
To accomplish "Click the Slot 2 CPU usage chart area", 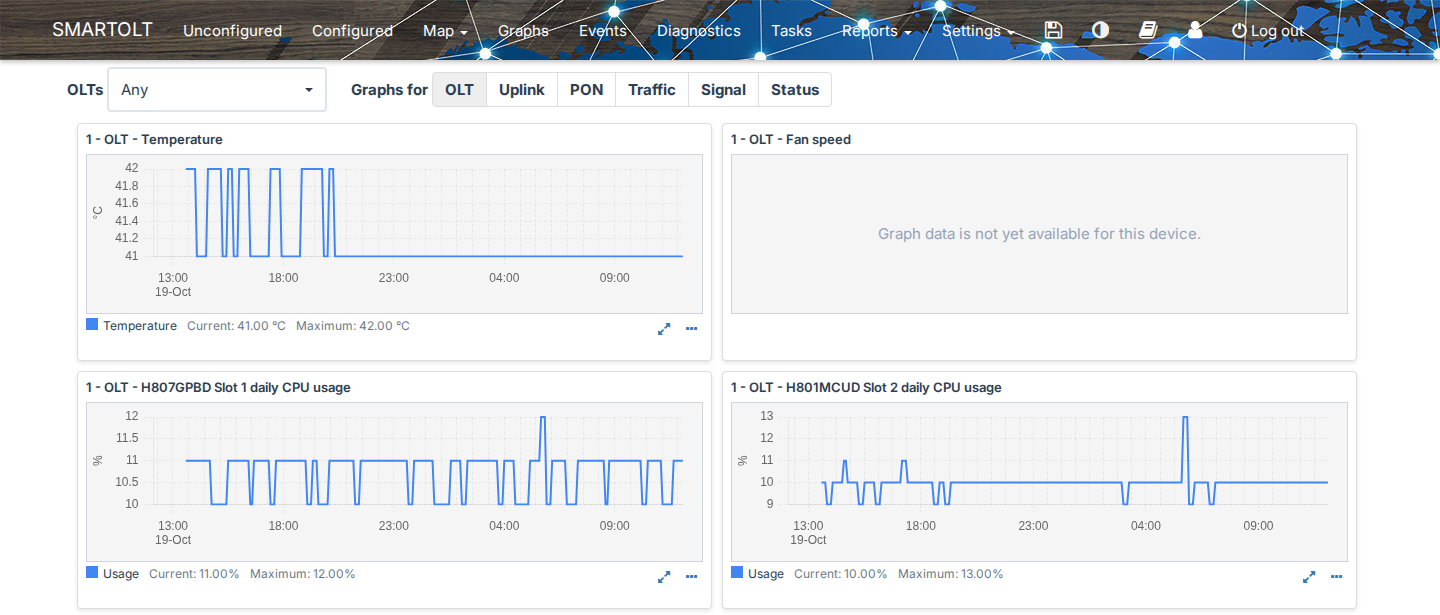I will point(1039,482).
